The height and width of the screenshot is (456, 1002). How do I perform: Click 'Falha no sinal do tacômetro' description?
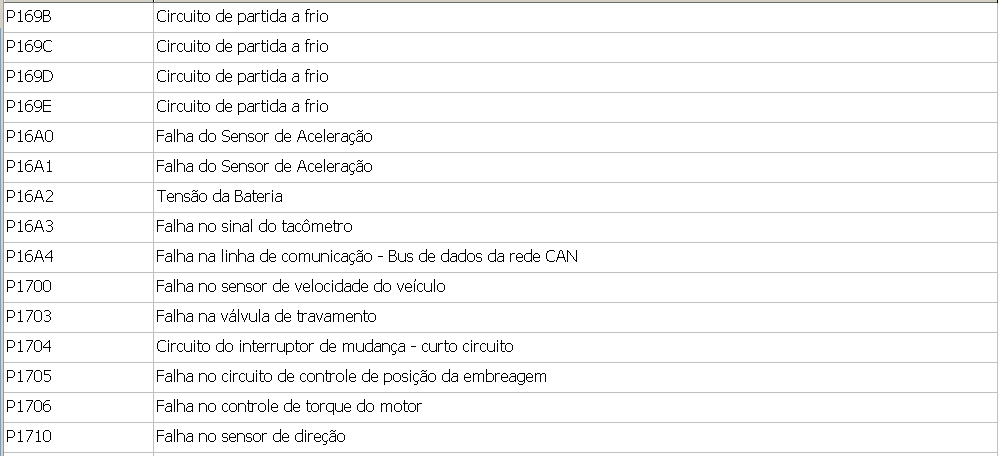coord(254,226)
